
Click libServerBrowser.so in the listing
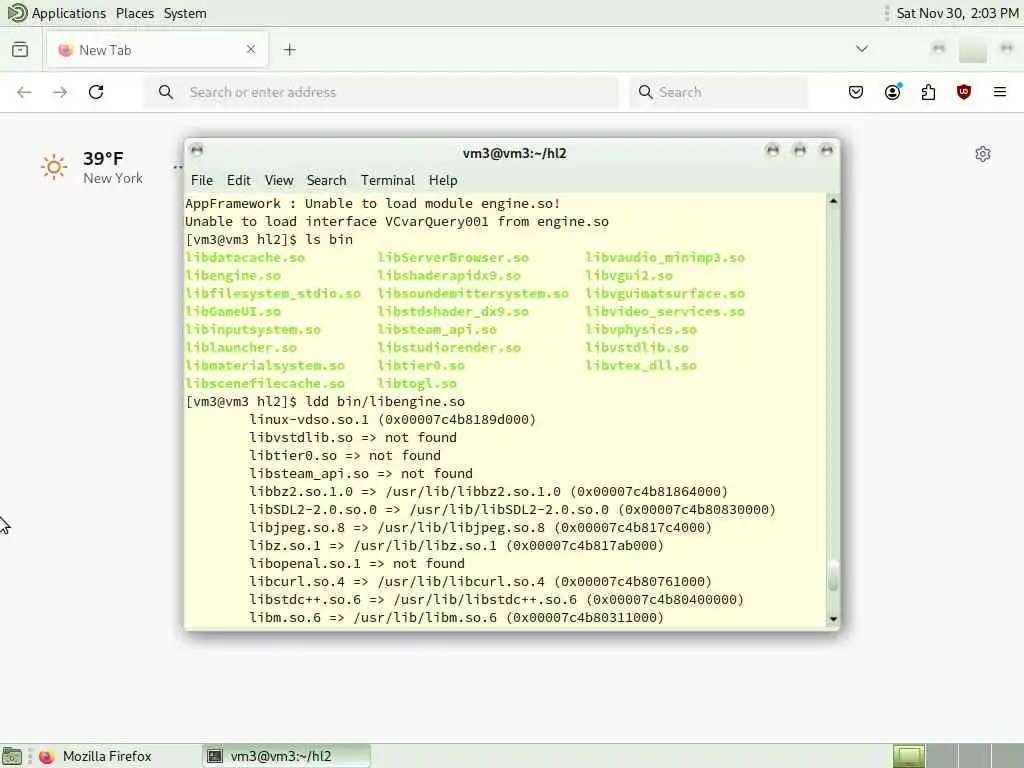pyautogui.click(x=453, y=258)
